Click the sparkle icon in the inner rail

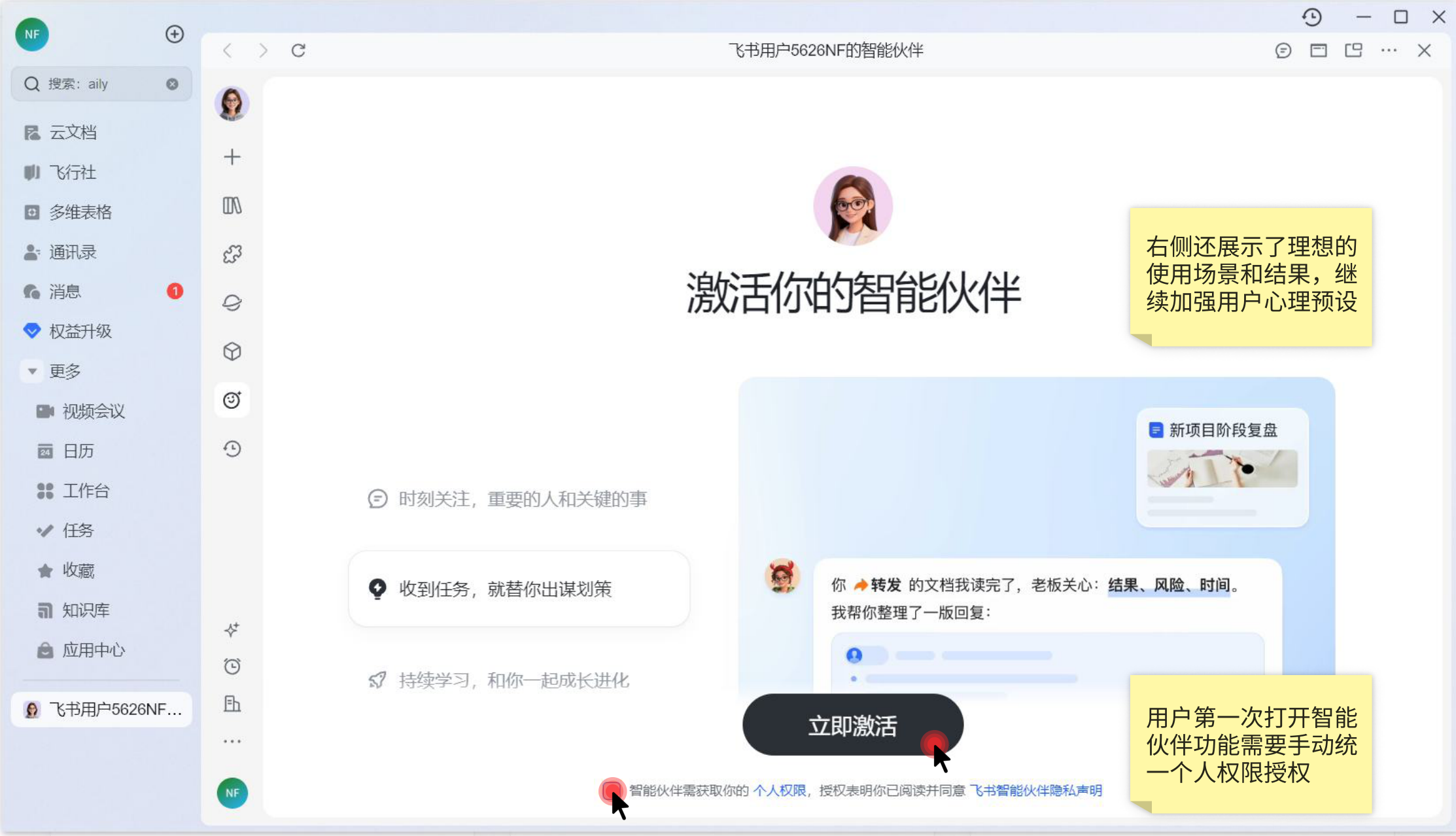point(232,629)
